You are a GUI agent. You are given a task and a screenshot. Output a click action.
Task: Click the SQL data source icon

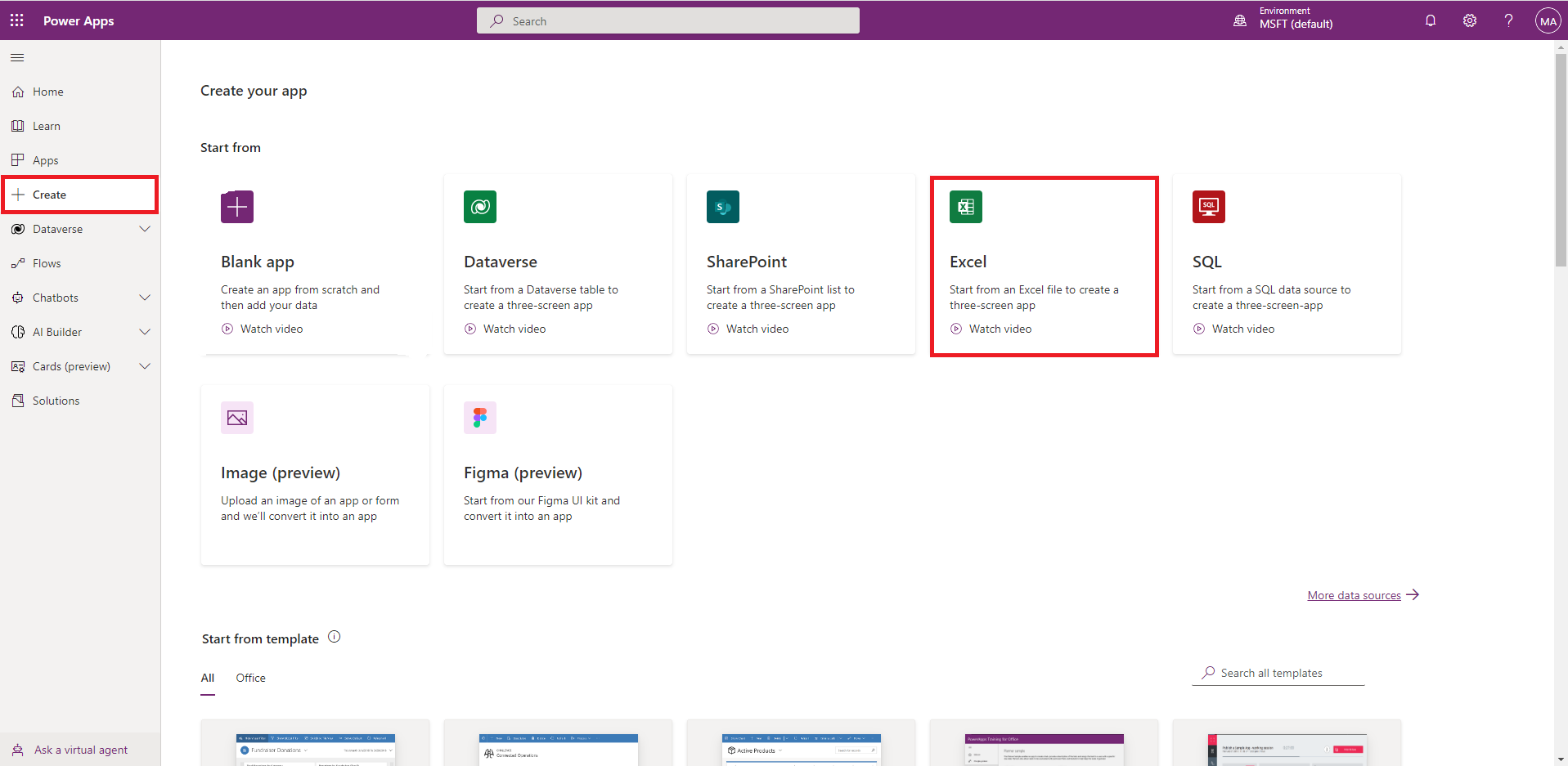tap(1208, 207)
